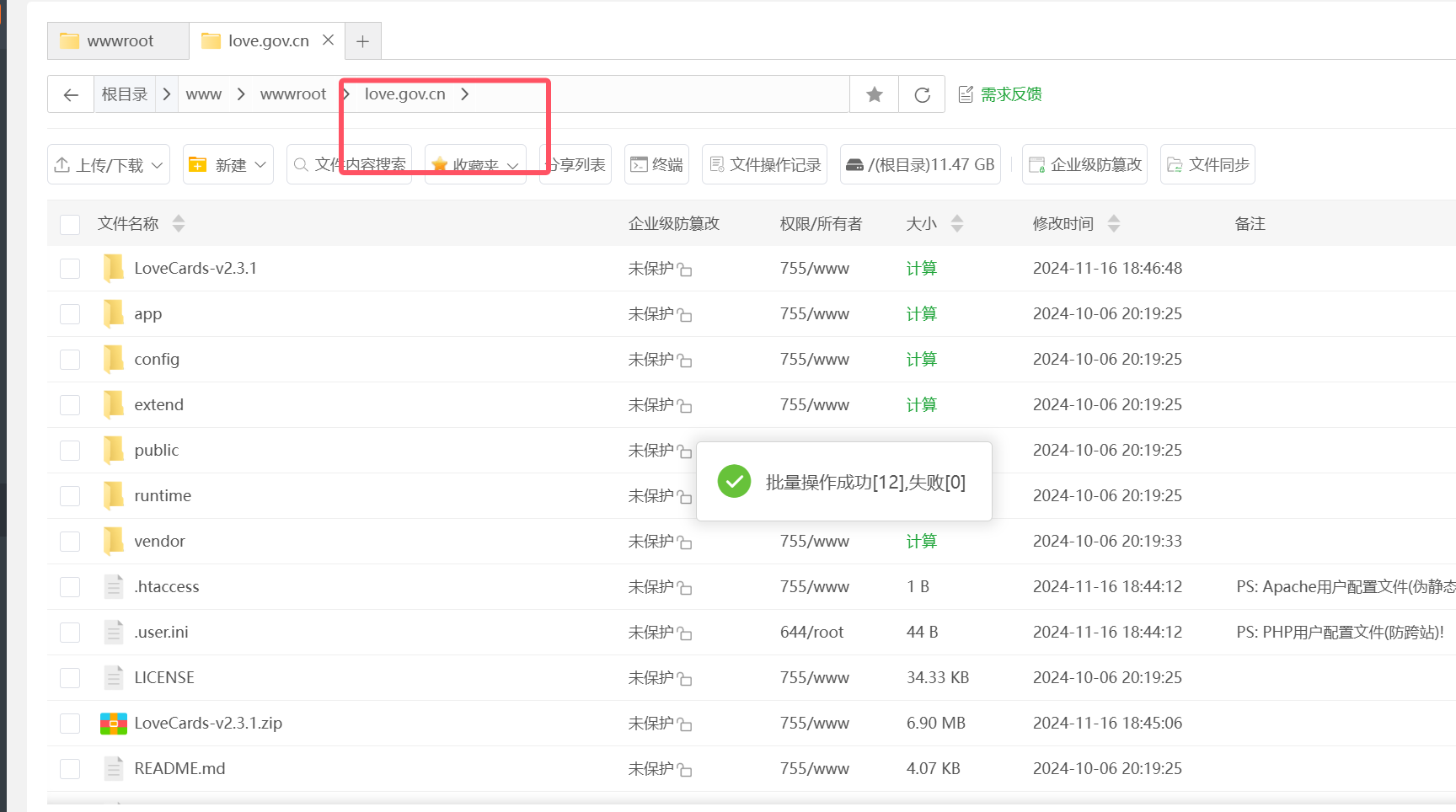Expand the chevron after love.gov.cn in path
This screenshot has height=812, width=1456.
tap(465, 94)
